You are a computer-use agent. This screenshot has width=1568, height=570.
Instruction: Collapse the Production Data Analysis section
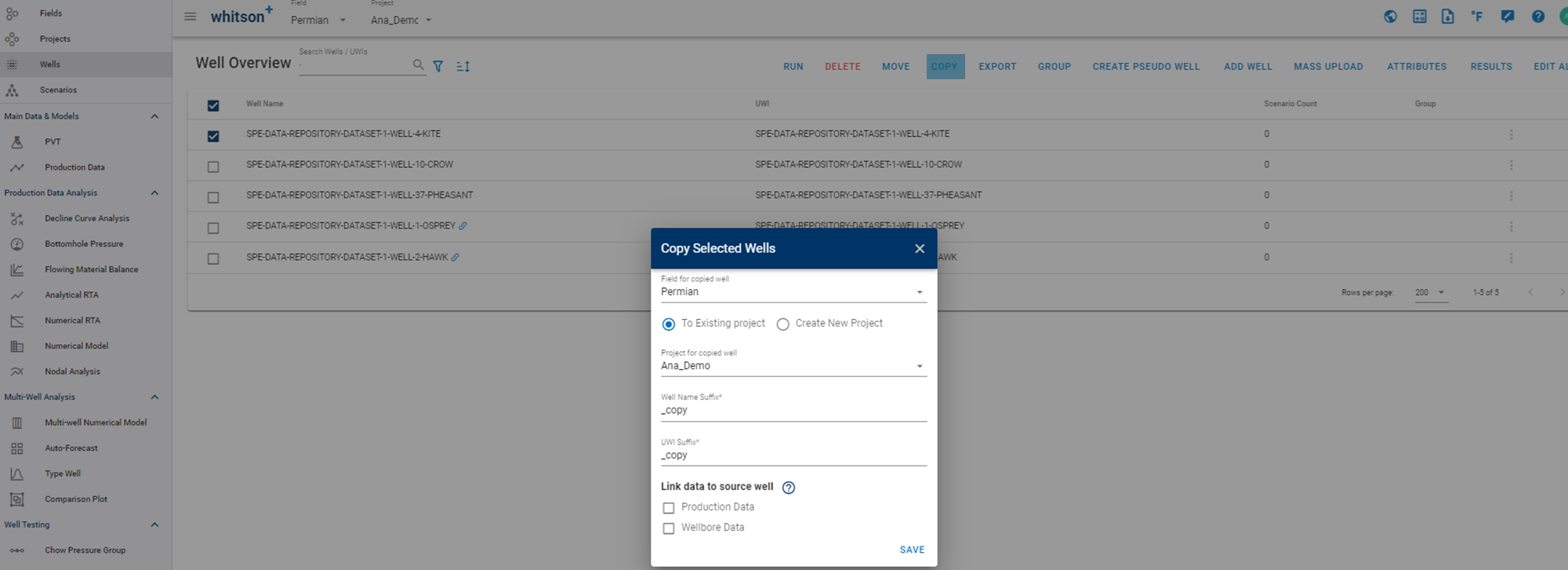[x=154, y=193]
